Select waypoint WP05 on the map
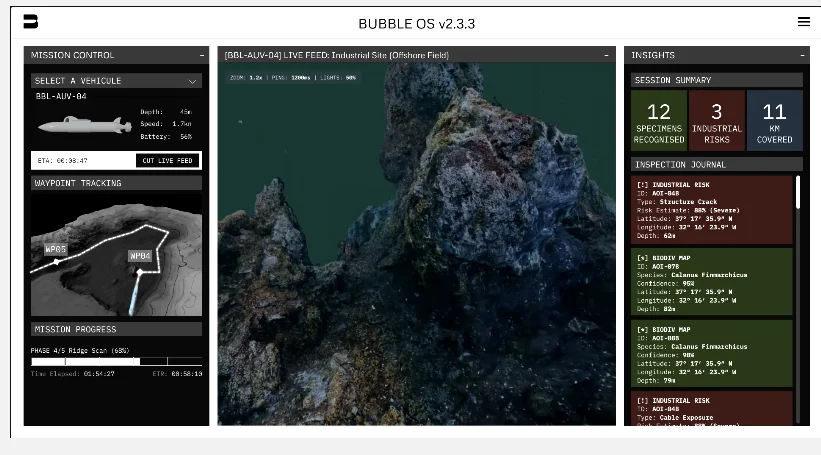 click(x=57, y=249)
